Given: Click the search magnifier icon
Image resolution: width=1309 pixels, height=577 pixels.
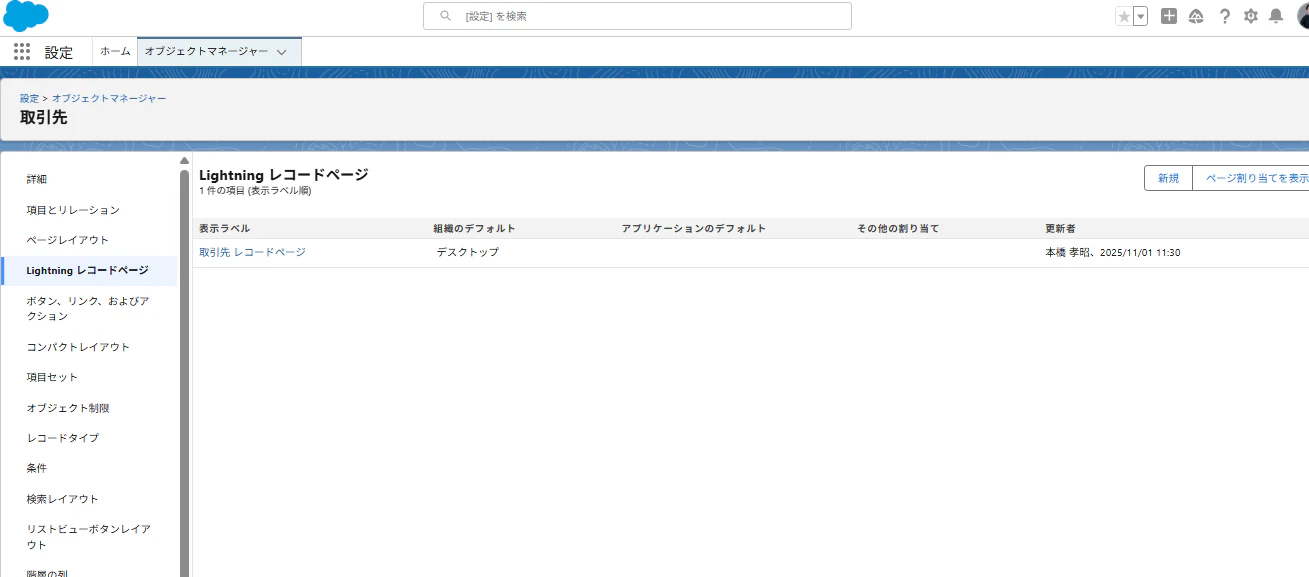Looking at the screenshot, I should point(446,16).
